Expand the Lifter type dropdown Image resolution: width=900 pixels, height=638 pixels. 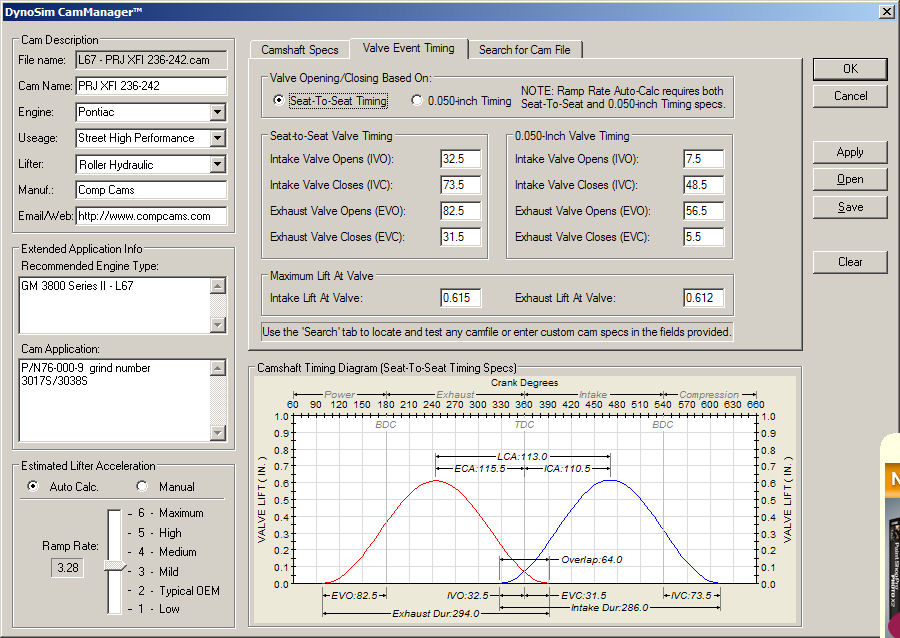pyautogui.click(x=218, y=165)
